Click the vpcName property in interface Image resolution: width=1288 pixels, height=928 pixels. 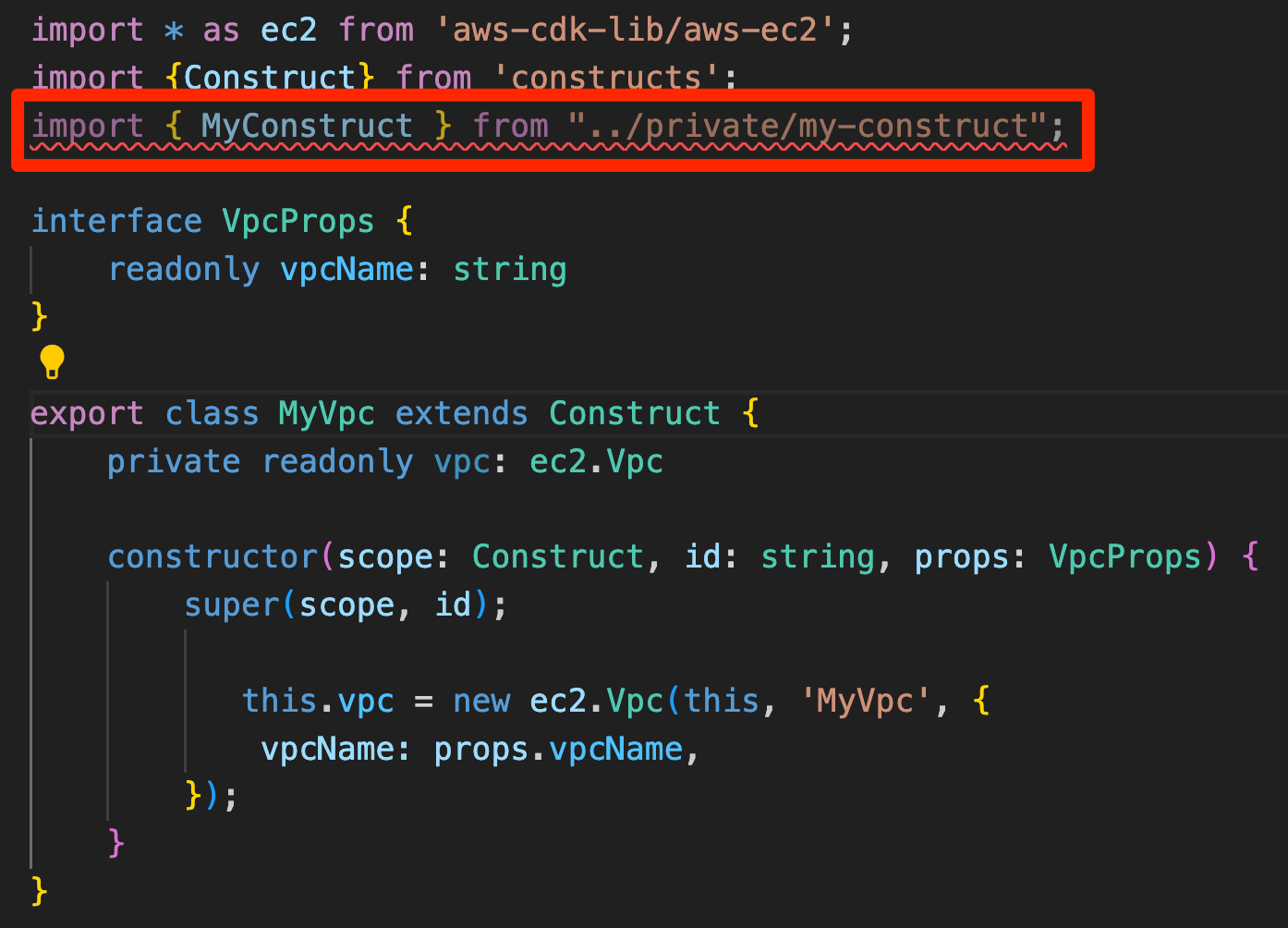pyautogui.click(x=346, y=269)
